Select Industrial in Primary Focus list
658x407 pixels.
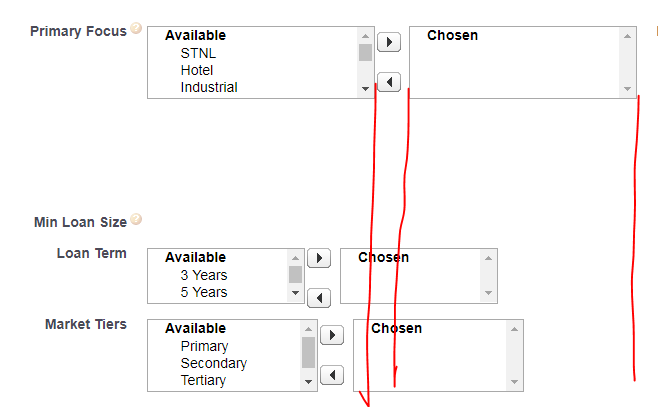(209, 87)
